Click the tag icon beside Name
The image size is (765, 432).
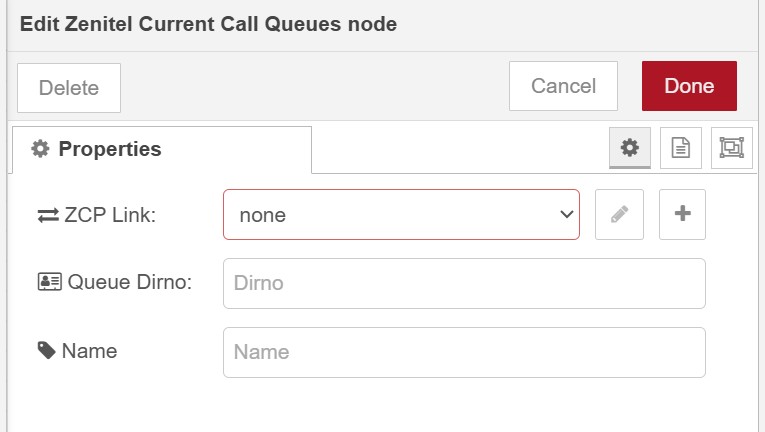pos(47,351)
